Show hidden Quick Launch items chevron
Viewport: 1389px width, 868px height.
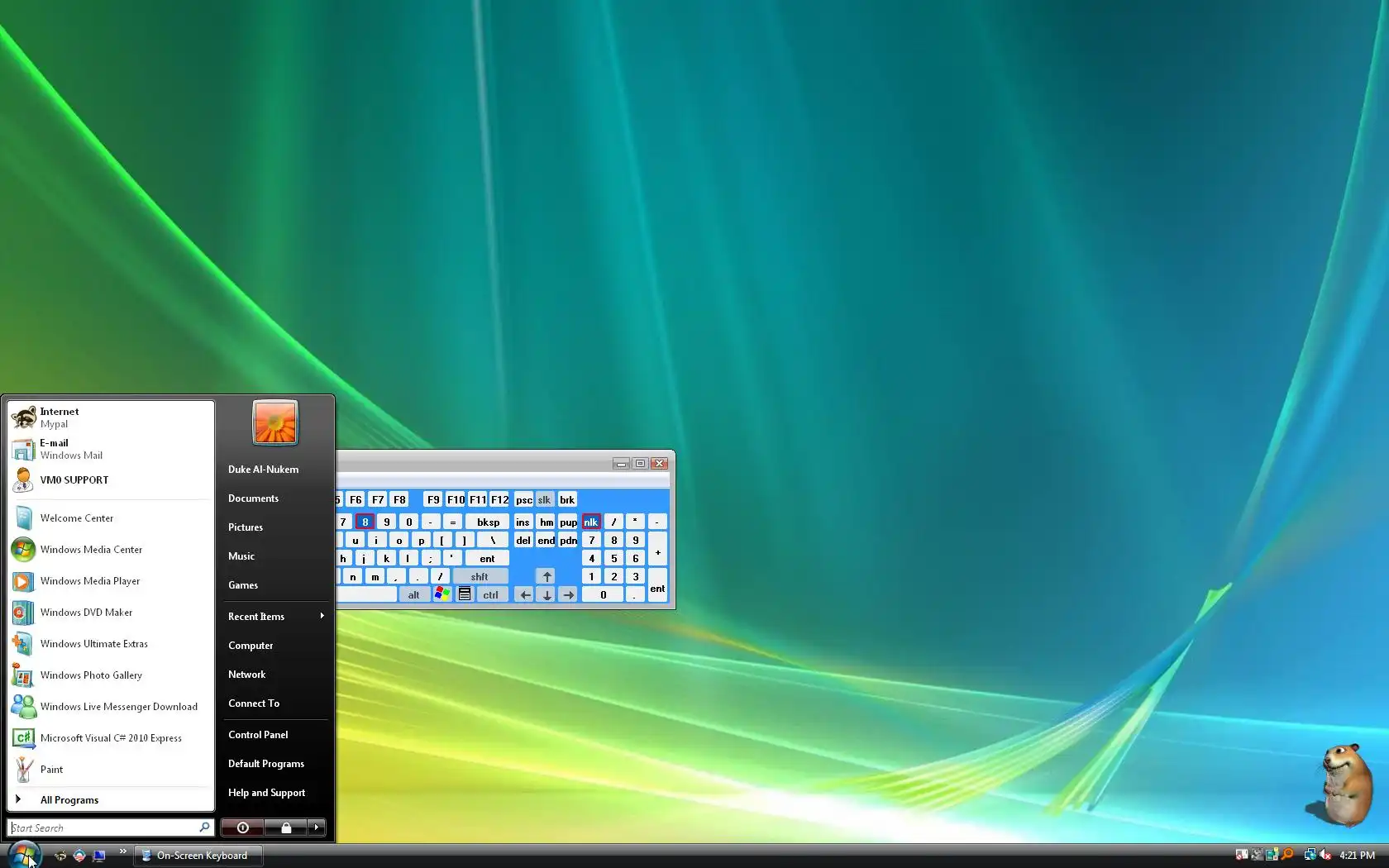coord(123,851)
